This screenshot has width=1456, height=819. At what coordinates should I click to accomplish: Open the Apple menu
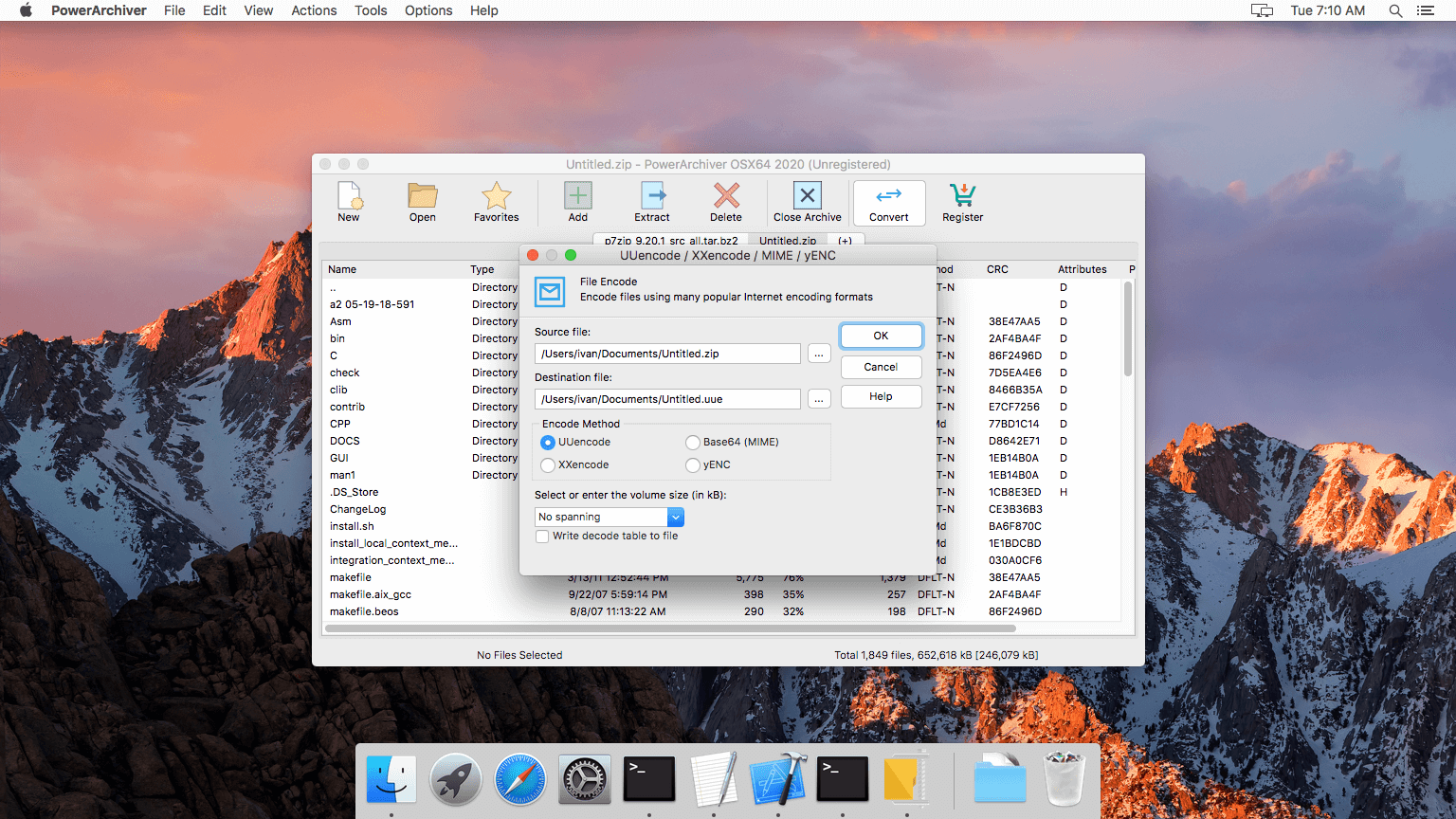[26, 10]
